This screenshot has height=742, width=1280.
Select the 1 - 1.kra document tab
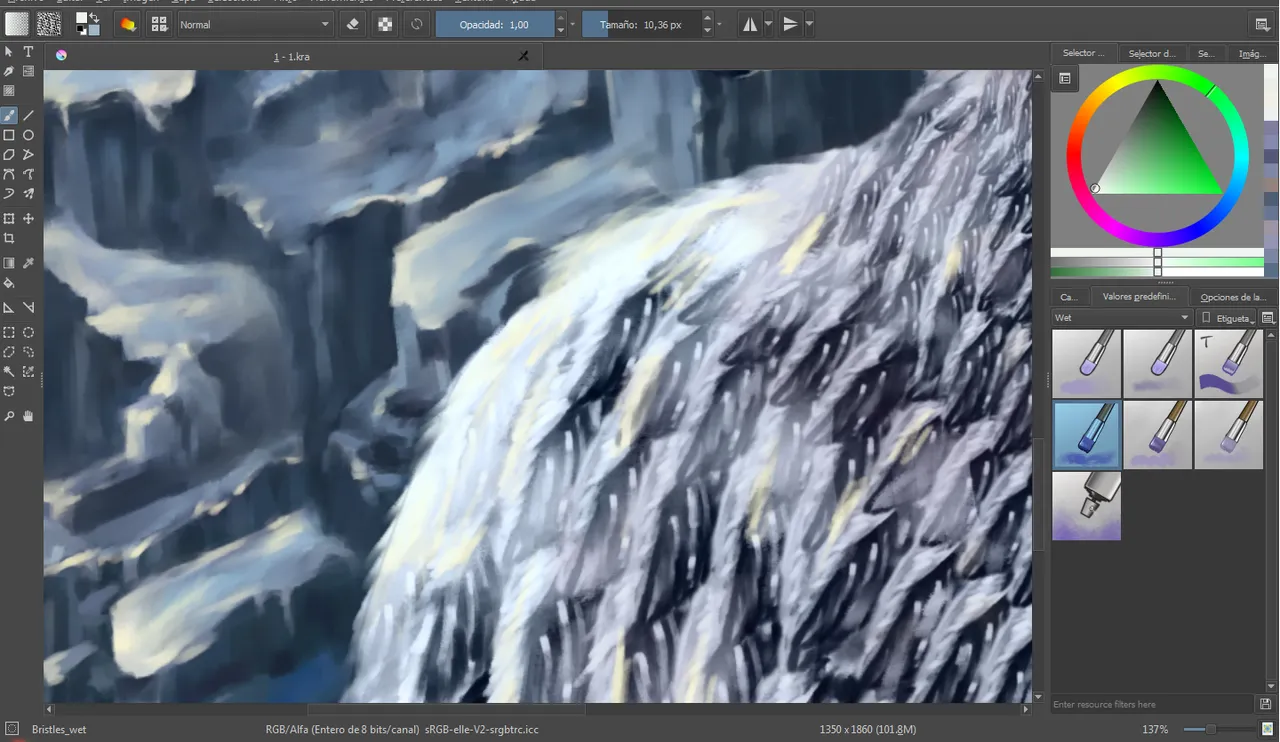point(291,57)
